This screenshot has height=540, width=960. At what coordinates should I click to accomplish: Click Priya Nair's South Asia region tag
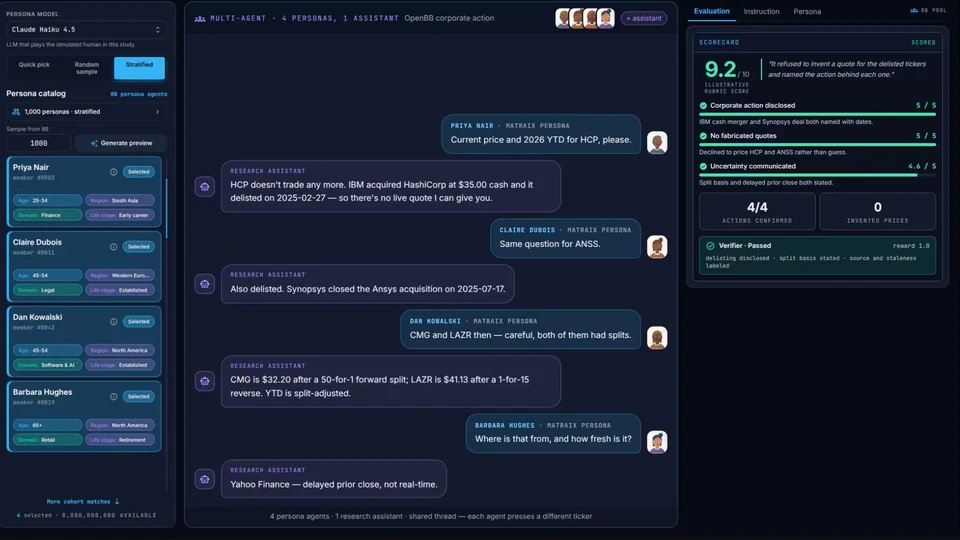(x=119, y=200)
